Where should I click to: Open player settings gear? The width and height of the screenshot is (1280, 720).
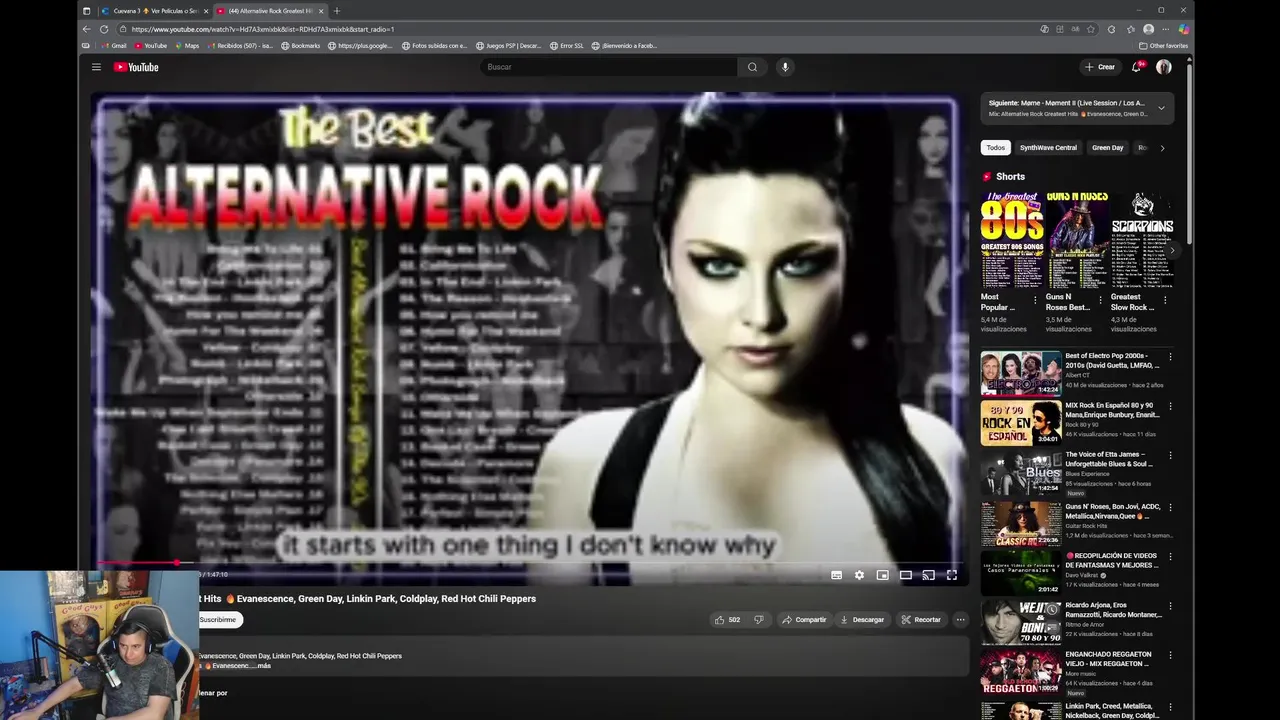pyautogui.click(x=859, y=575)
